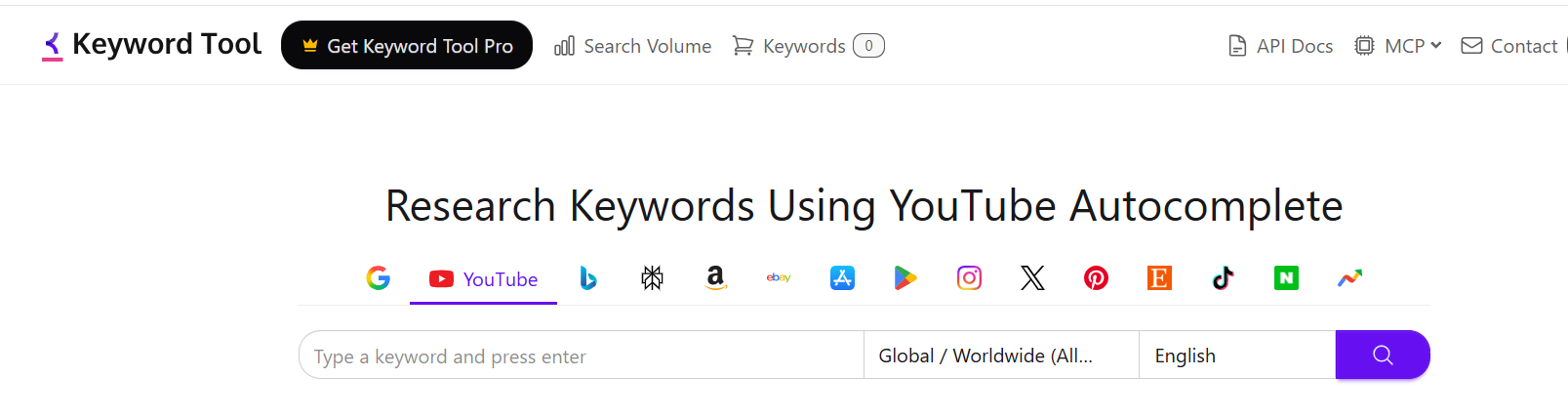The image size is (1568, 419).
Task: Open the Global / Worldwide country dropdown
Action: (x=1001, y=356)
